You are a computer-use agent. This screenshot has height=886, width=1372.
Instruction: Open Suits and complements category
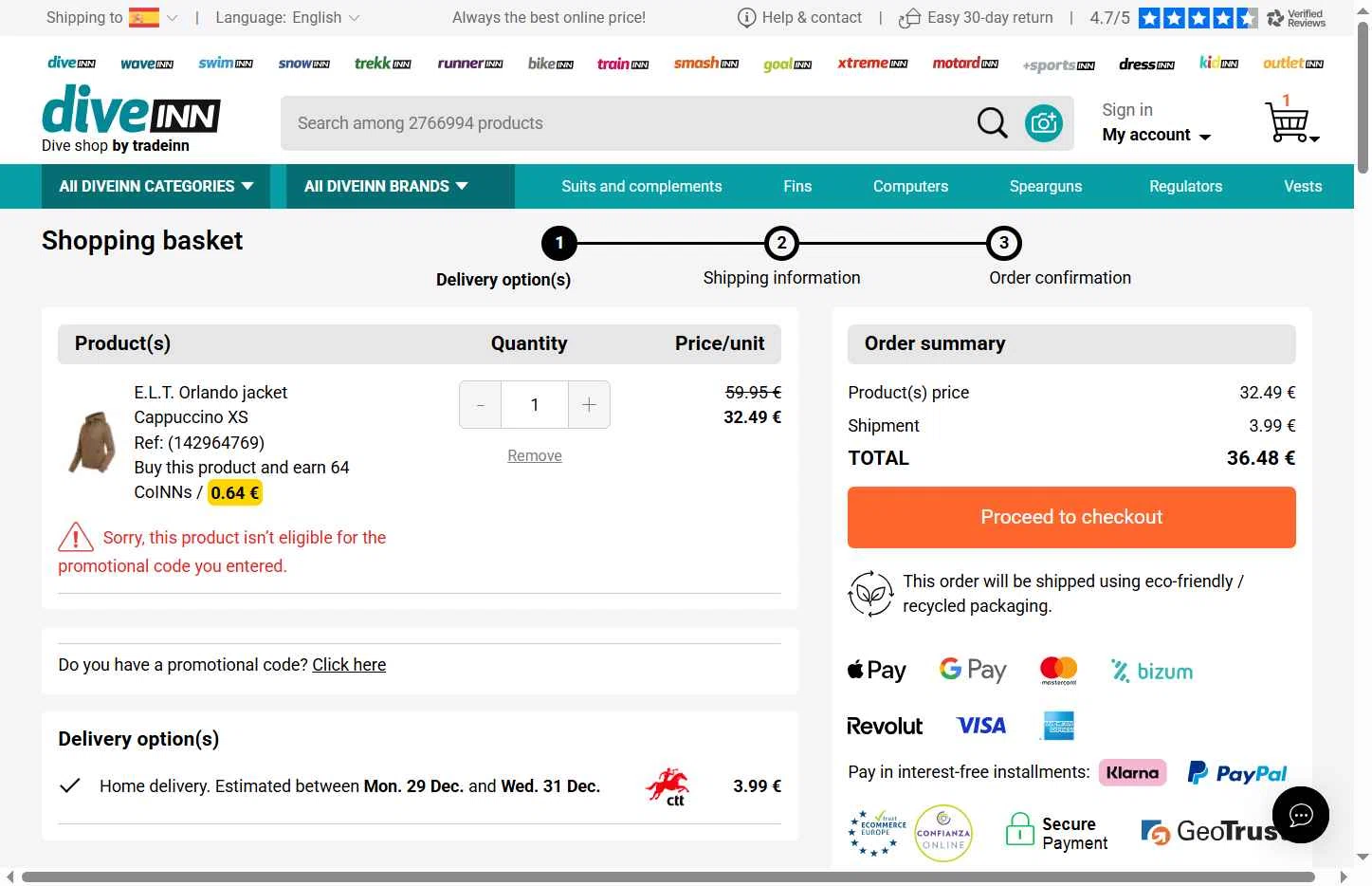[641, 186]
